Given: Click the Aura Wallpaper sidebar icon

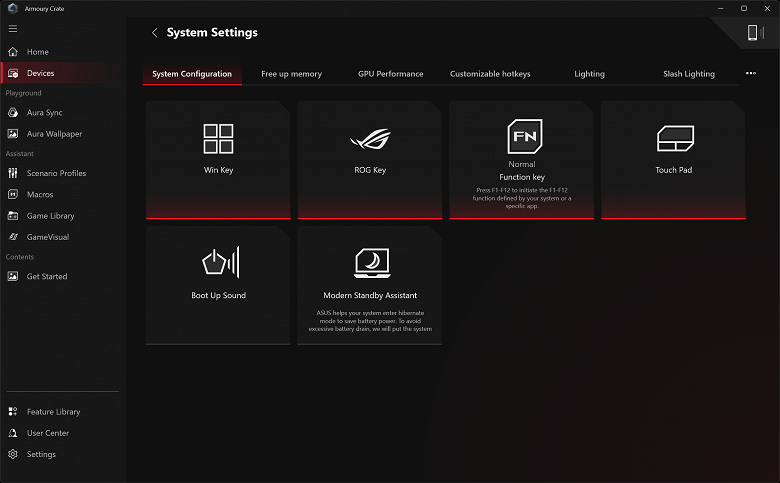Looking at the screenshot, I should pos(13,134).
